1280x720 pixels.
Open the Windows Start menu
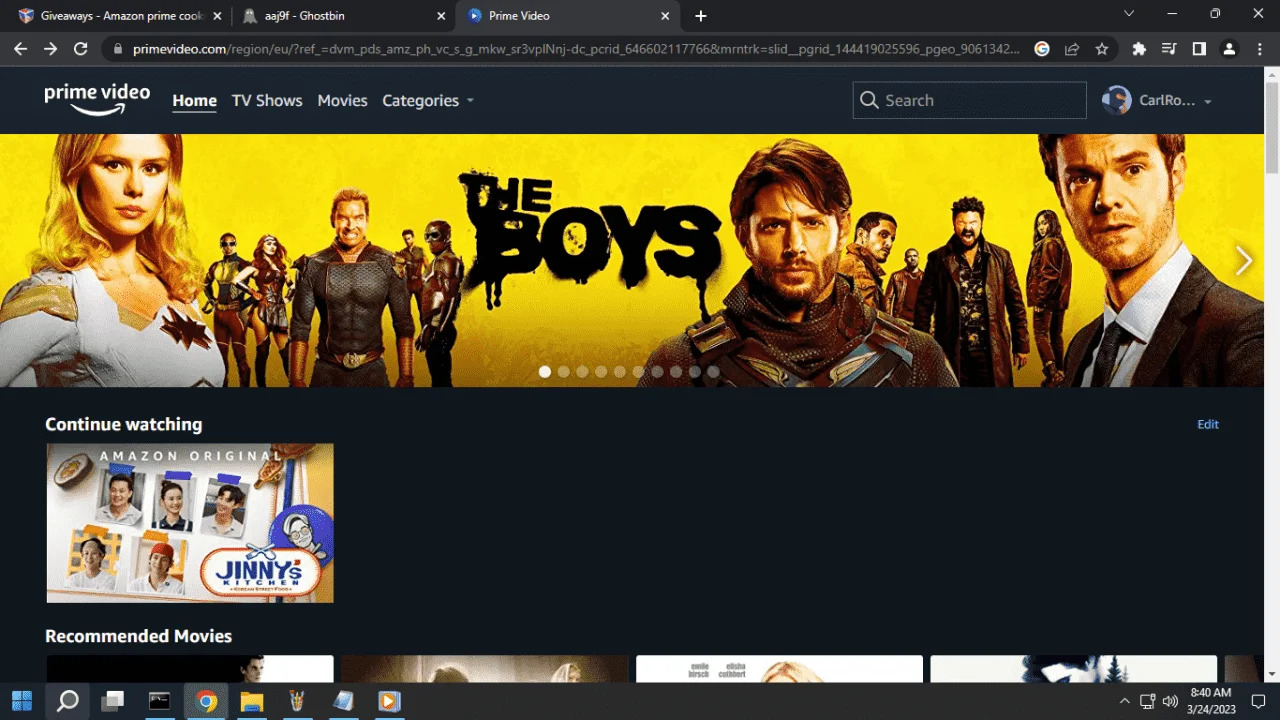click(x=22, y=701)
